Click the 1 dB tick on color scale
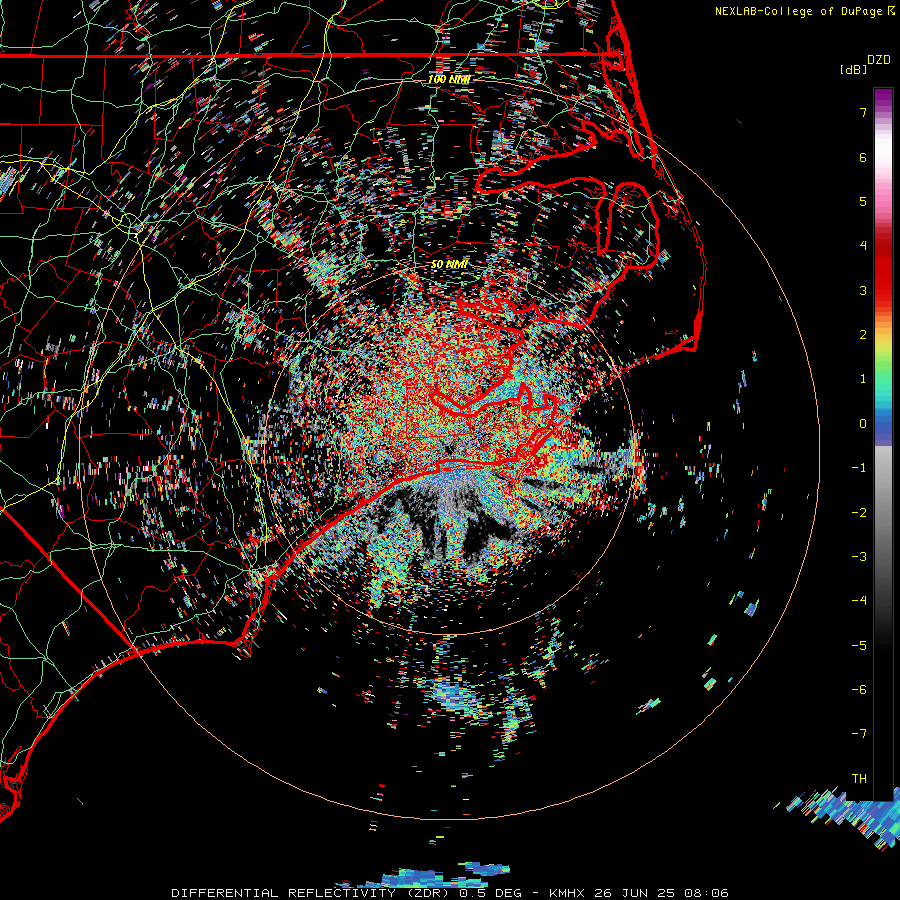900x900 pixels. tap(863, 379)
